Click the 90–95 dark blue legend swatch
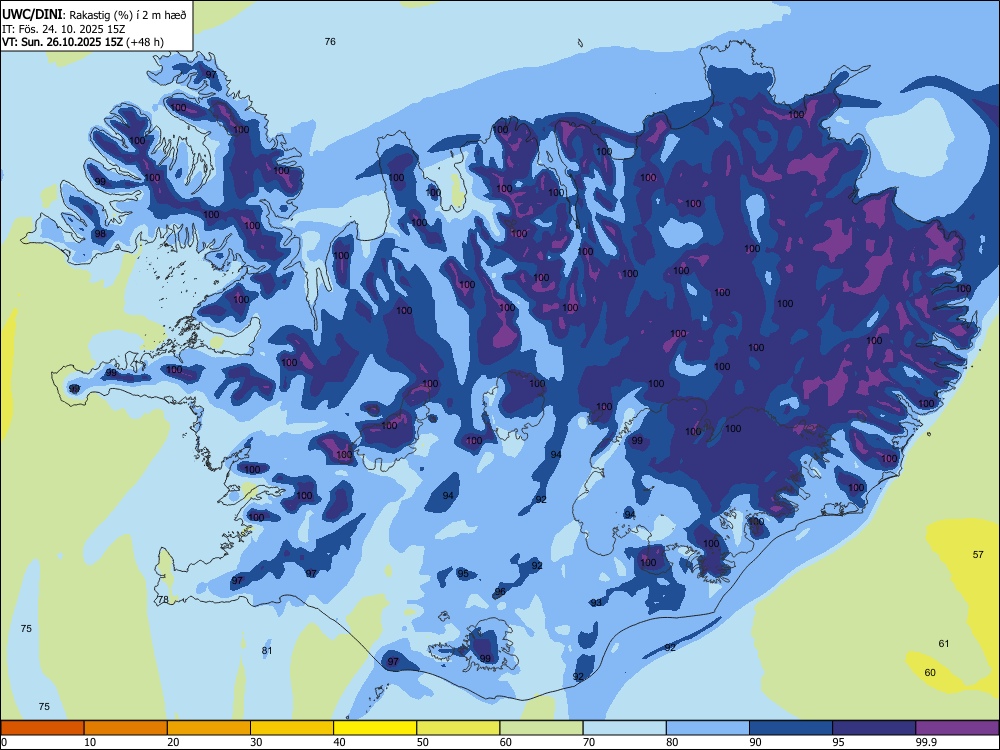The height and width of the screenshot is (750, 1000). 791,728
